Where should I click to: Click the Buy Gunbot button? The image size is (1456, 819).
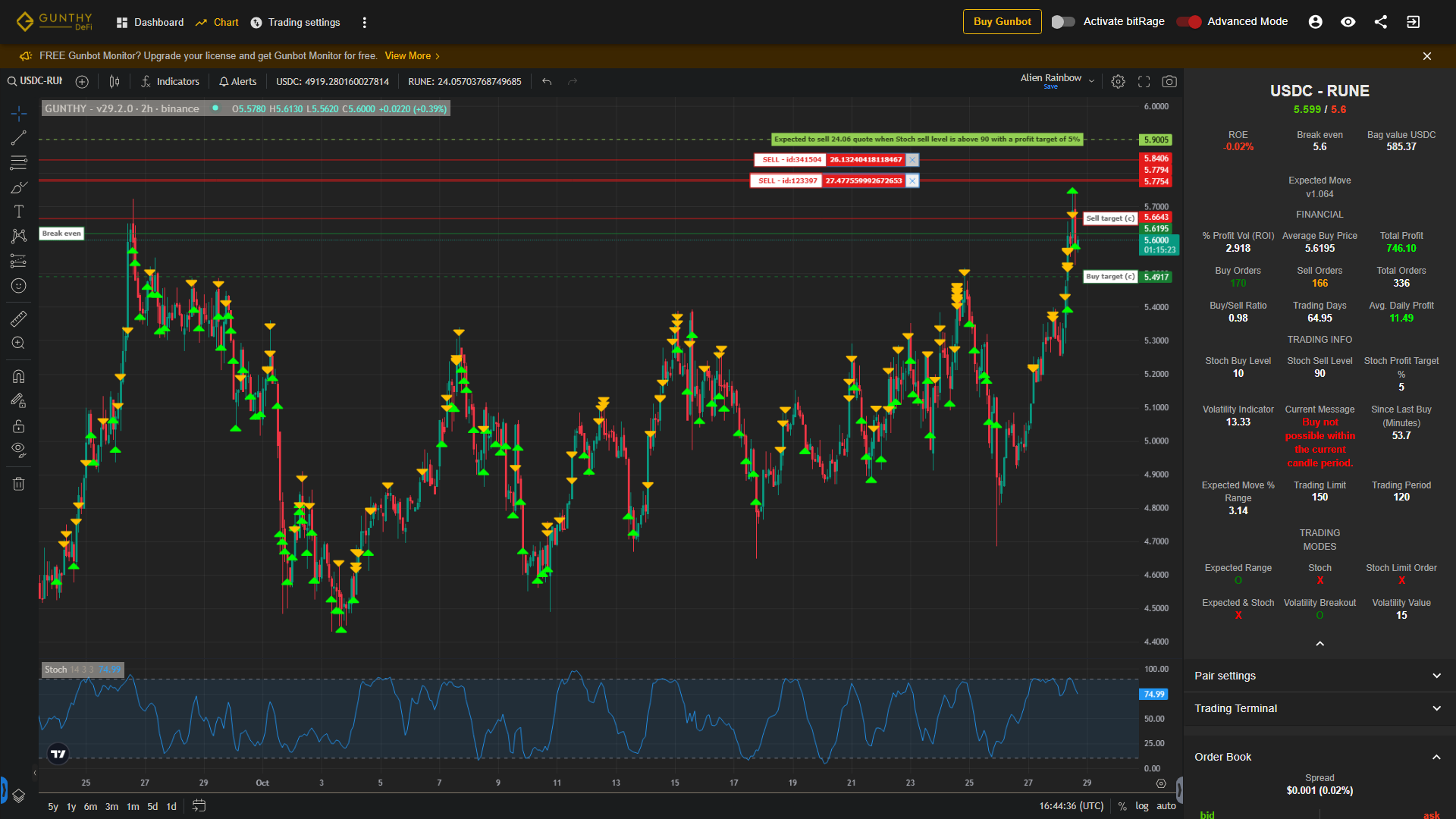click(1002, 22)
